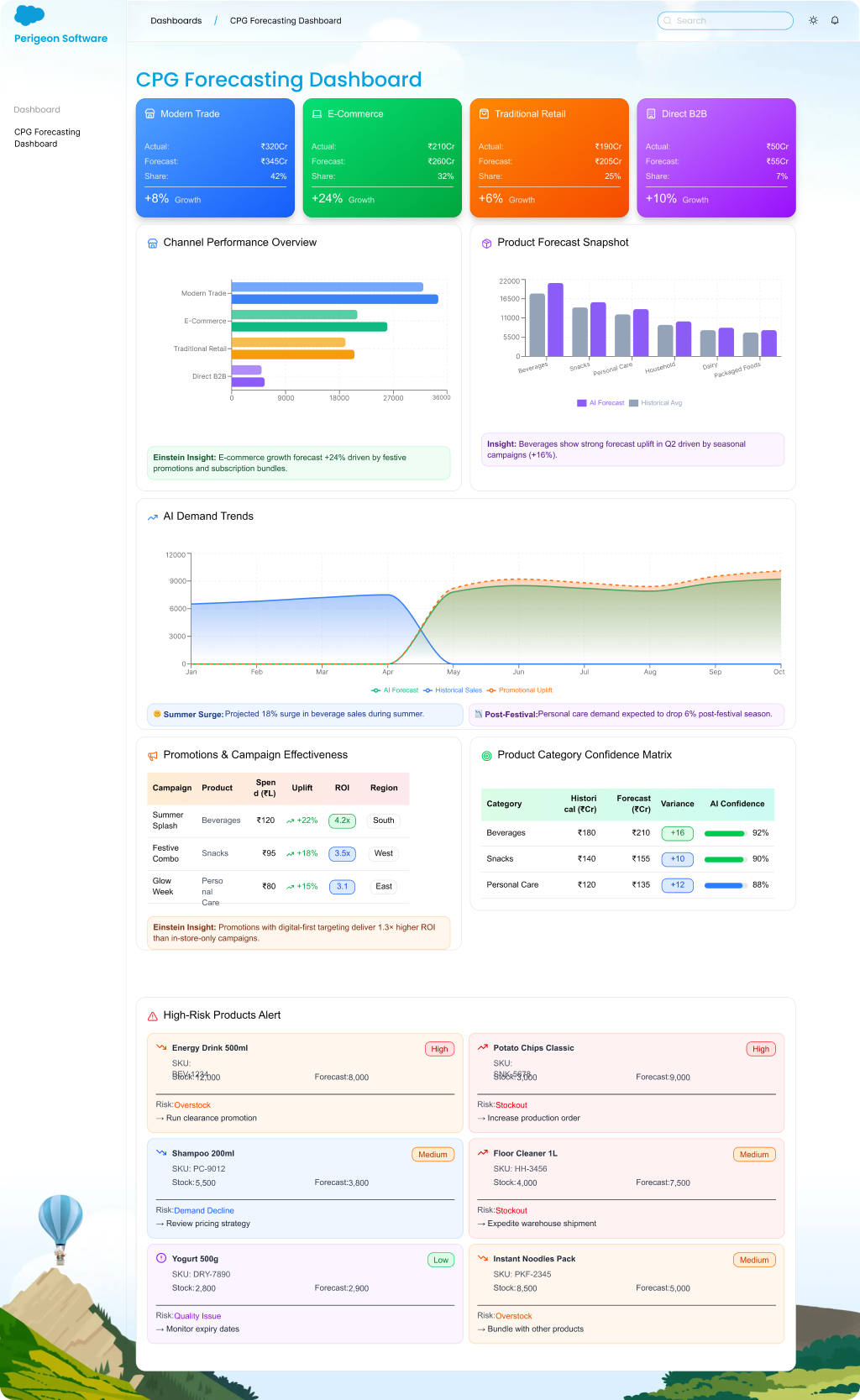Image resolution: width=860 pixels, height=1400 pixels.
Task: Click the Perigeon Software cloud logo
Action: click(x=29, y=15)
